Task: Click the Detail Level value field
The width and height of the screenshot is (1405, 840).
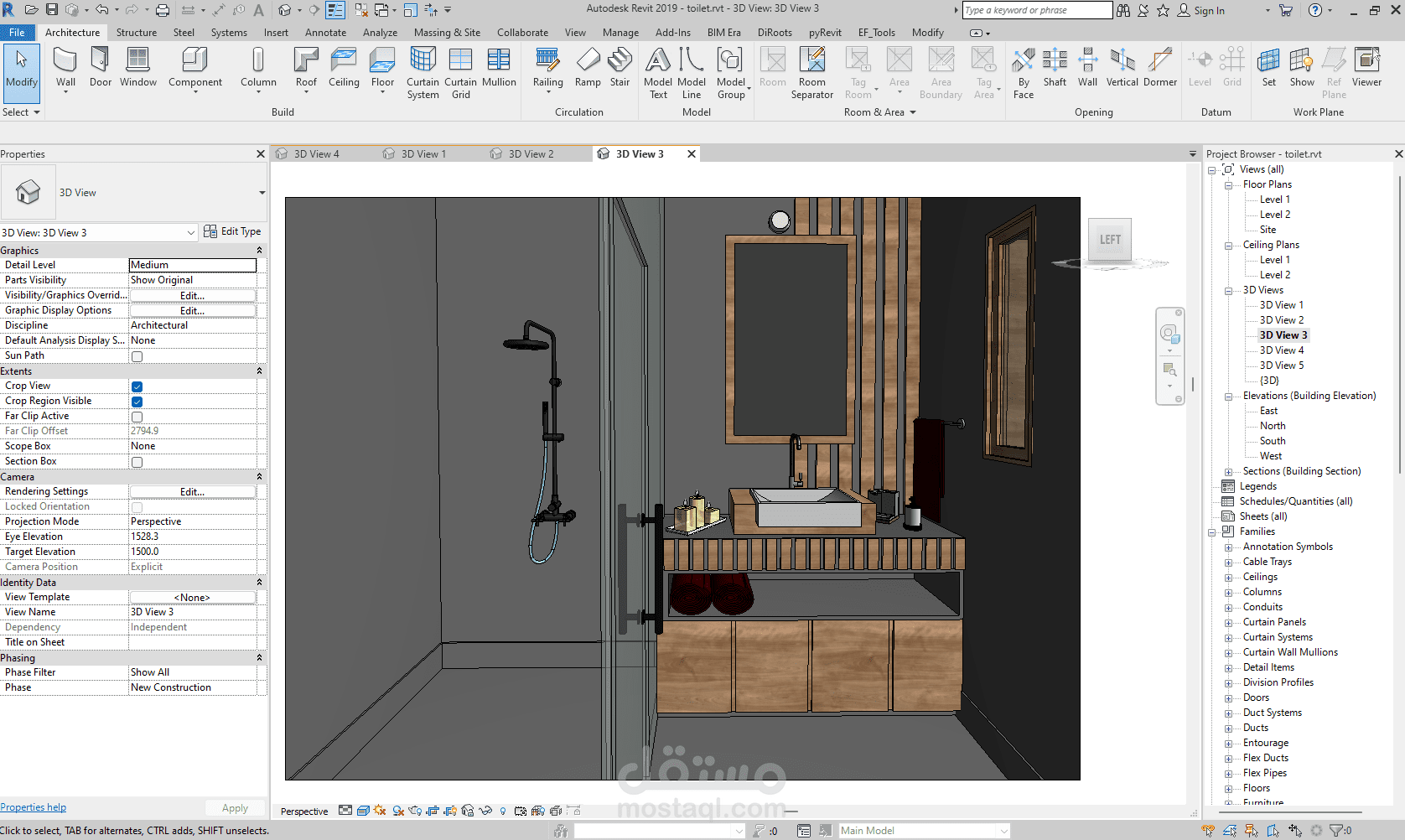Action: pyautogui.click(x=192, y=265)
